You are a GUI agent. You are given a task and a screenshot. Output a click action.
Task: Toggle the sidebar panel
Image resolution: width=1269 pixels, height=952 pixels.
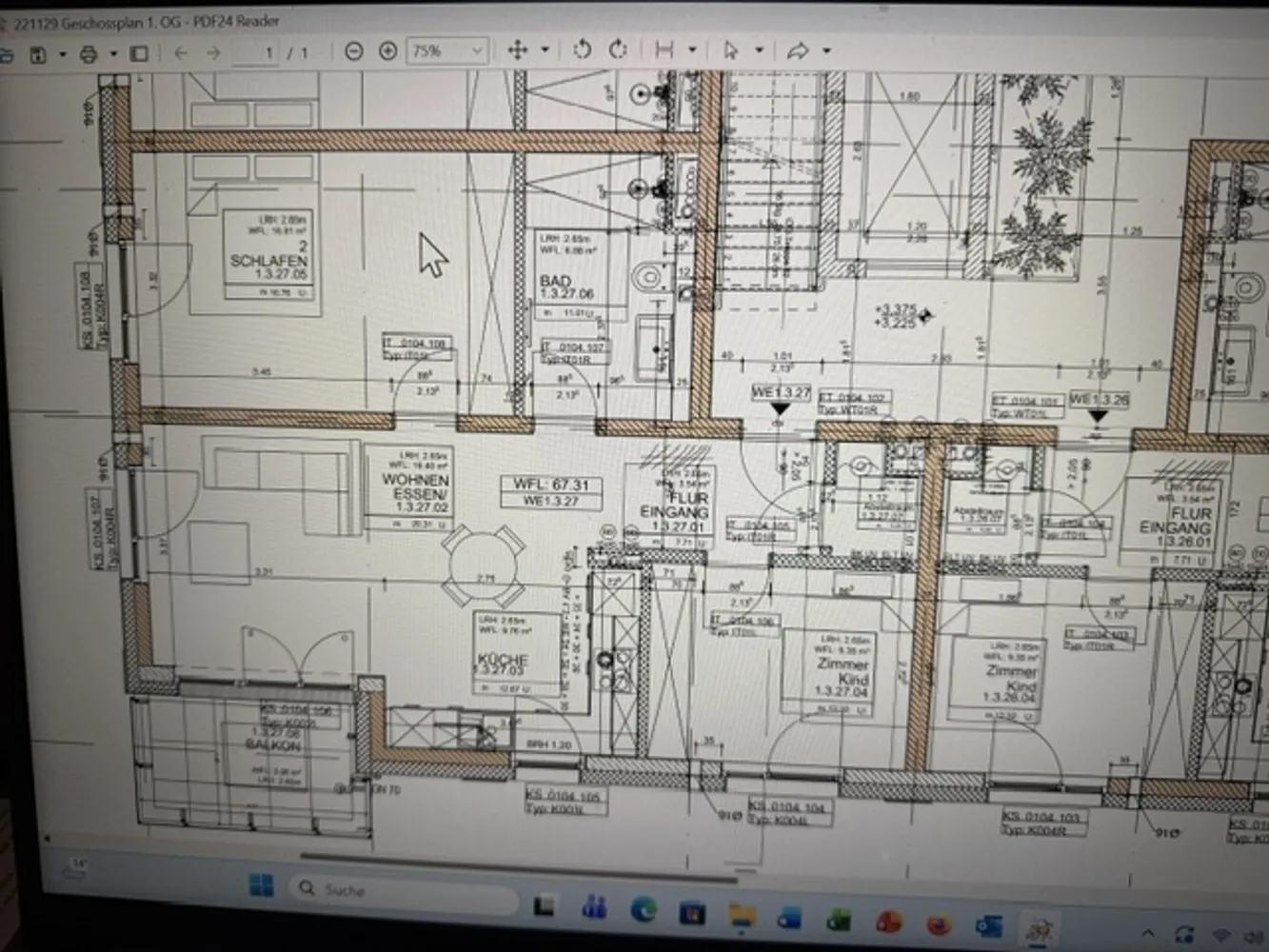click(139, 53)
